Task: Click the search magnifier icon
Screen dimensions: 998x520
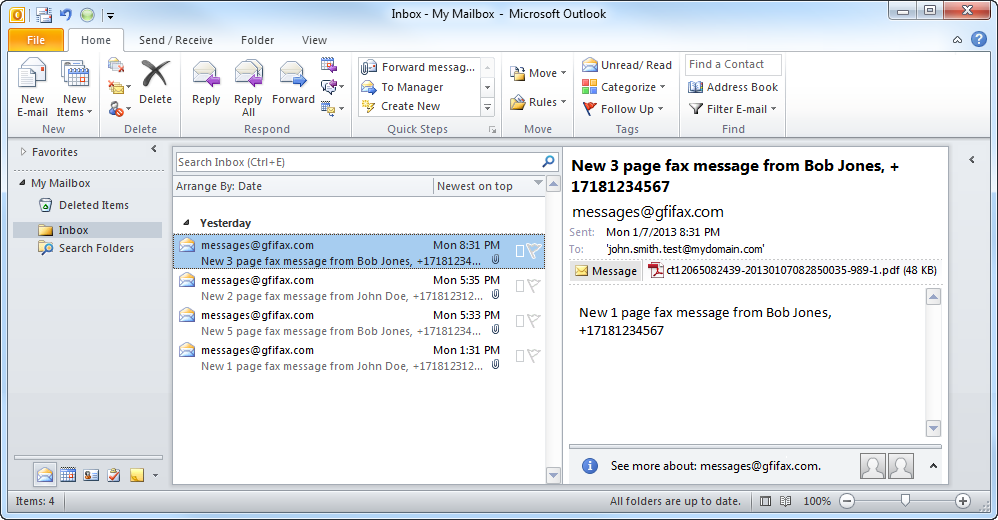Action: pos(549,162)
